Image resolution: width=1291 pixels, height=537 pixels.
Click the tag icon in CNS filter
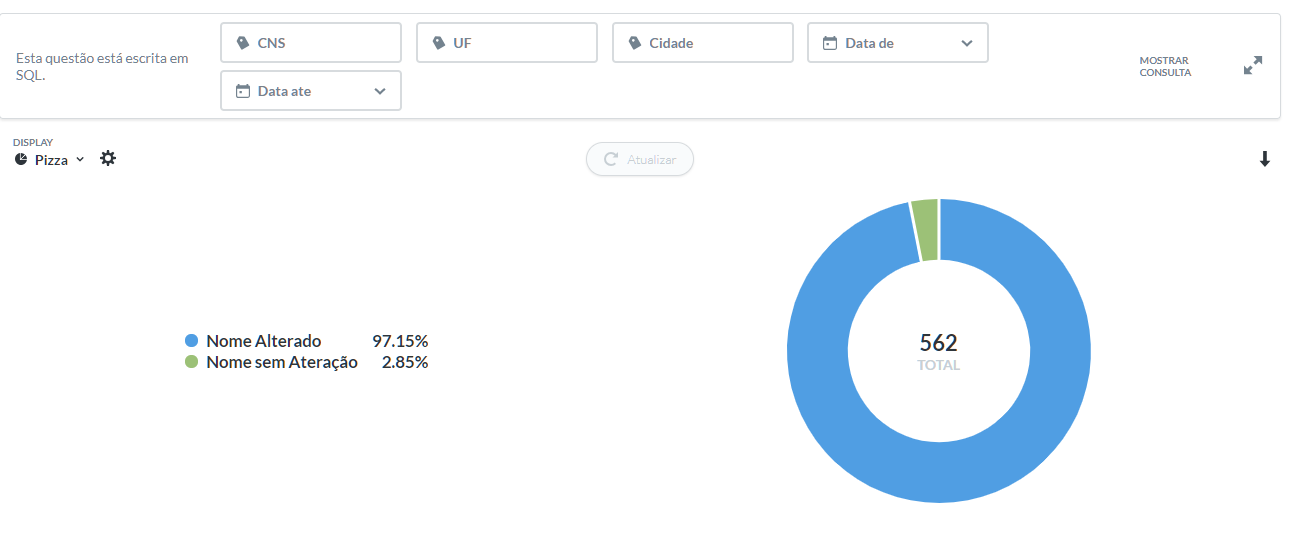[x=242, y=43]
